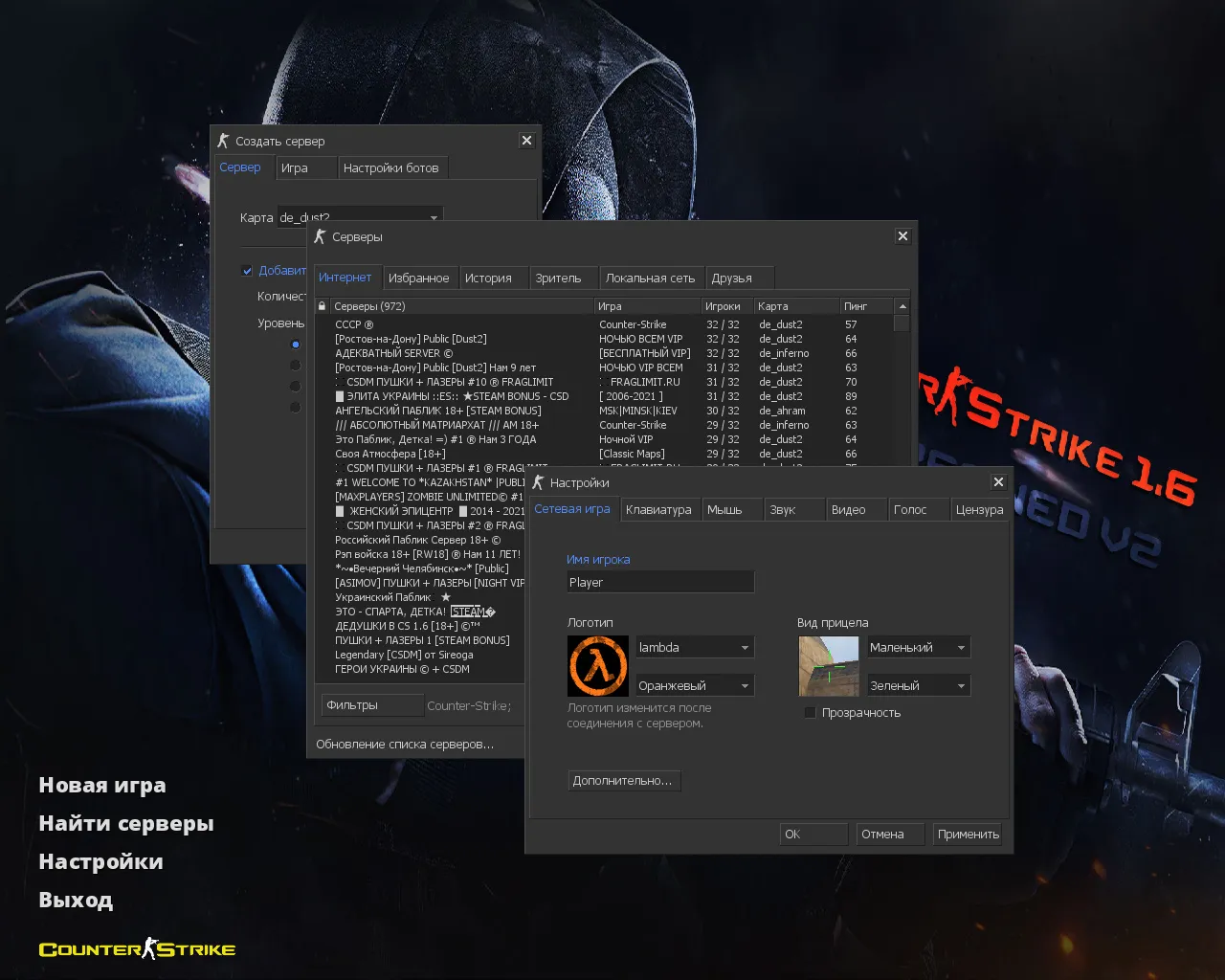Click the crosshair preview thumbnail
This screenshot has height=980, width=1225.
[x=829, y=666]
